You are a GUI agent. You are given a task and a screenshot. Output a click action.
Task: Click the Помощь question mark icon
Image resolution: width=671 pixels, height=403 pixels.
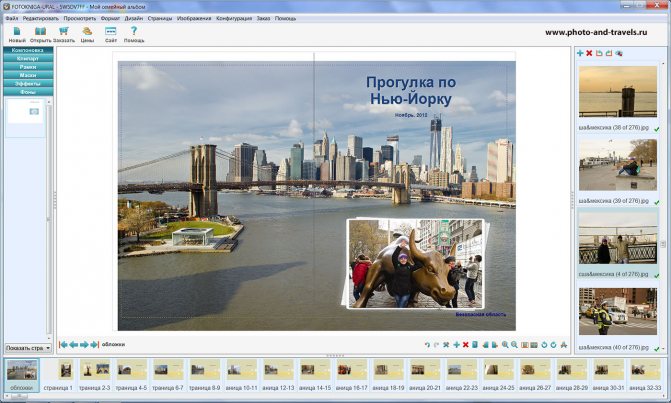(x=134, y=31)
